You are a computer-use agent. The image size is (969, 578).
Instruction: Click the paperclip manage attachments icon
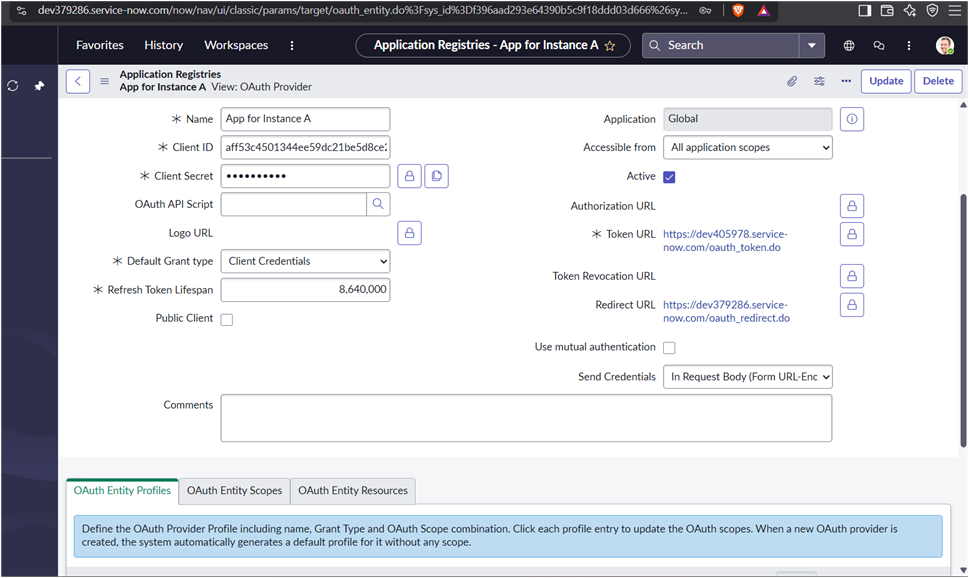[792, 81]
